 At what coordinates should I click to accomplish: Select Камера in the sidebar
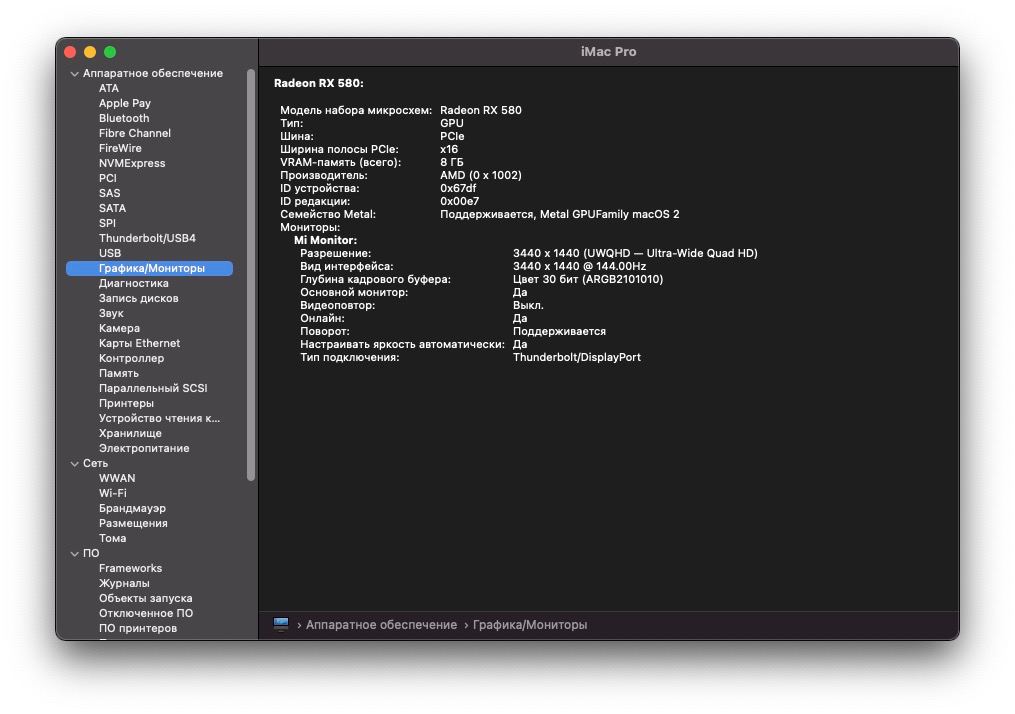coord(119,328)
